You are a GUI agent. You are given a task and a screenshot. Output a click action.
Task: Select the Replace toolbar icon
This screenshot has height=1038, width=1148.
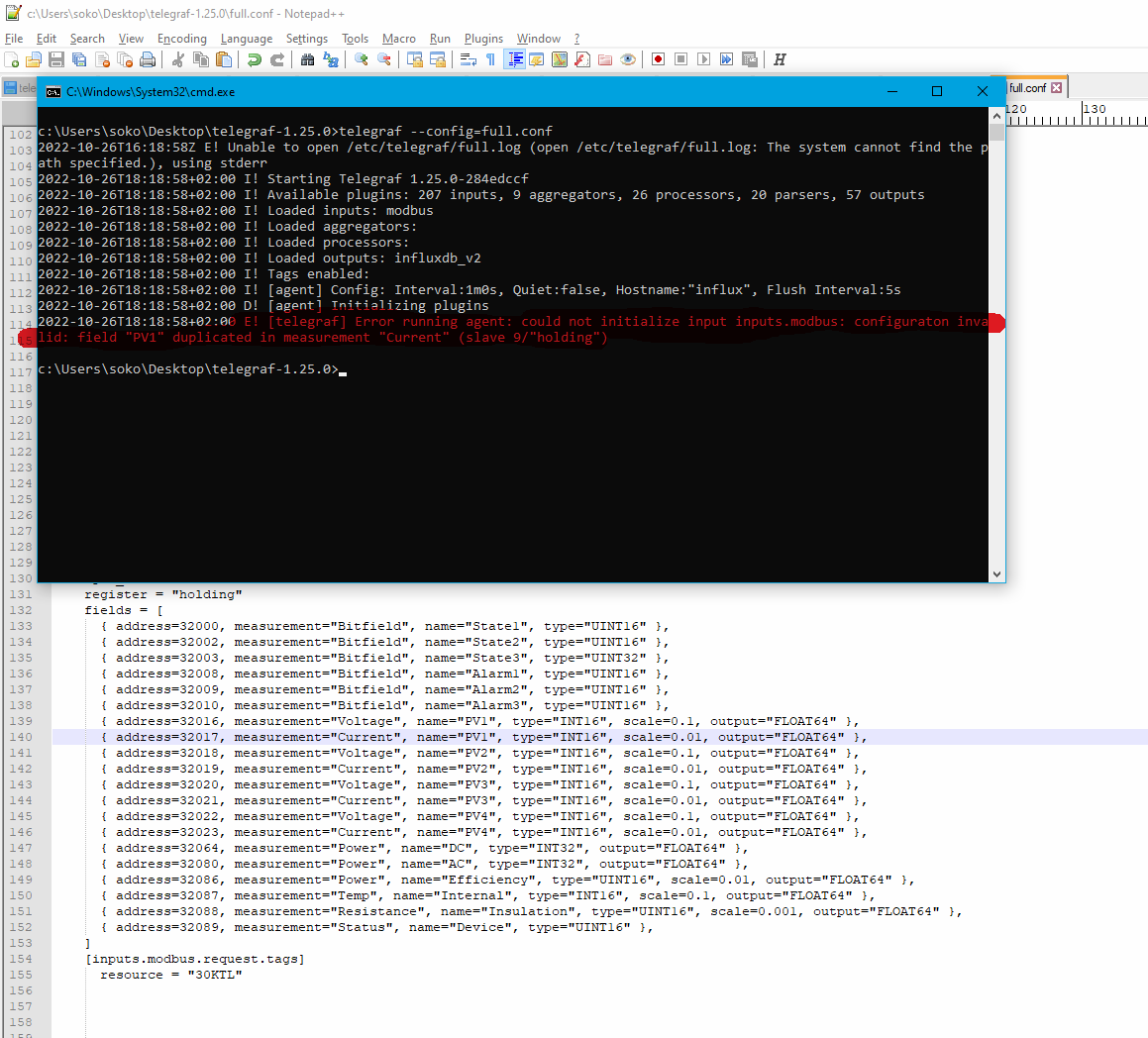(330, 59)
